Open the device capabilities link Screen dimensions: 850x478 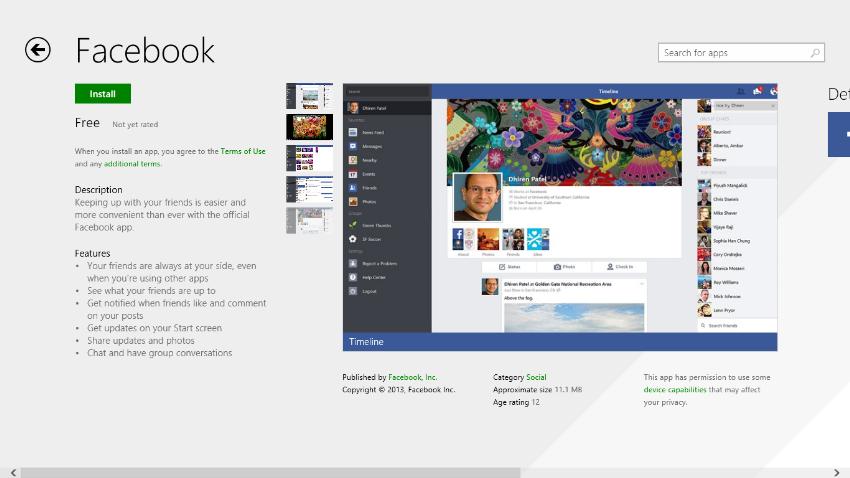675,390
